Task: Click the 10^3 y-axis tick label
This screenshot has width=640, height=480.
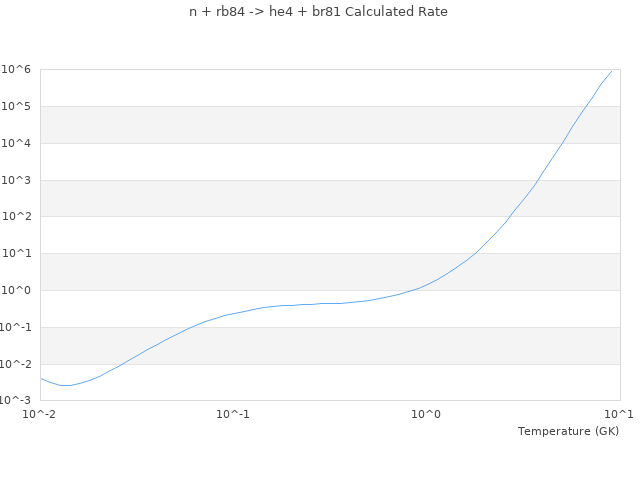Action: [19, 180]
